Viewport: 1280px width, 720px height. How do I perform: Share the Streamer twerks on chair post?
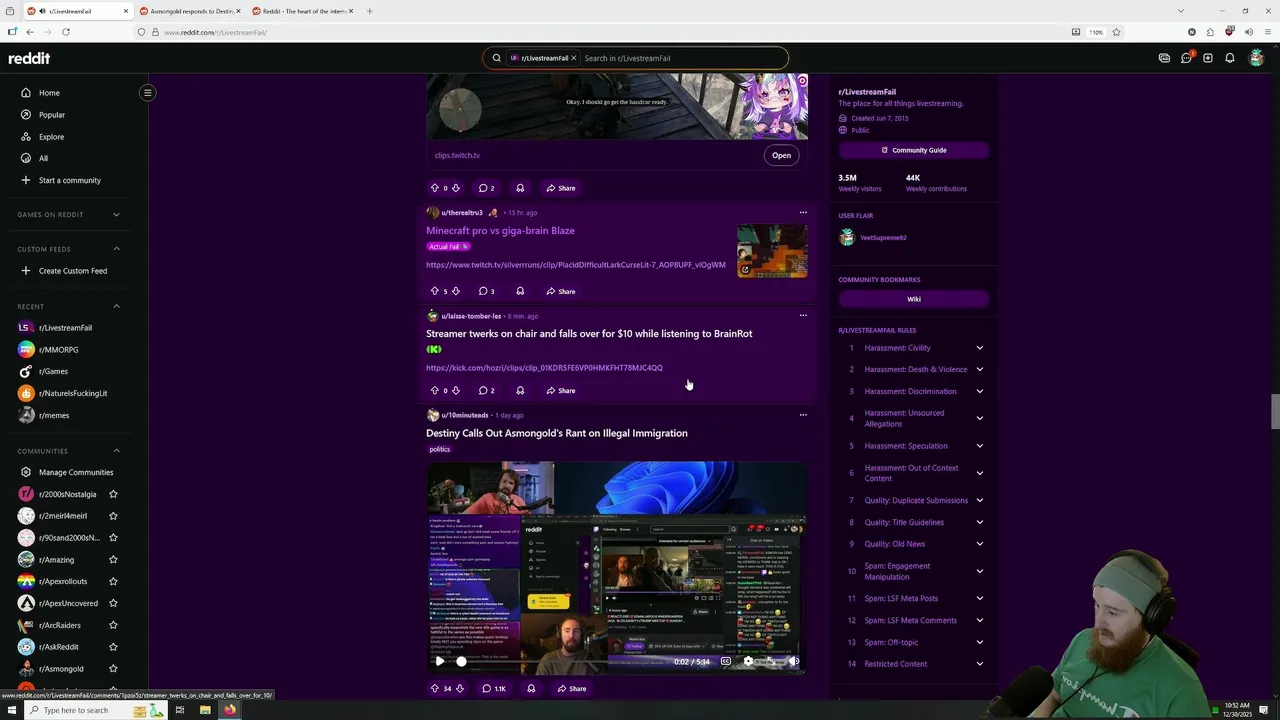561,390
